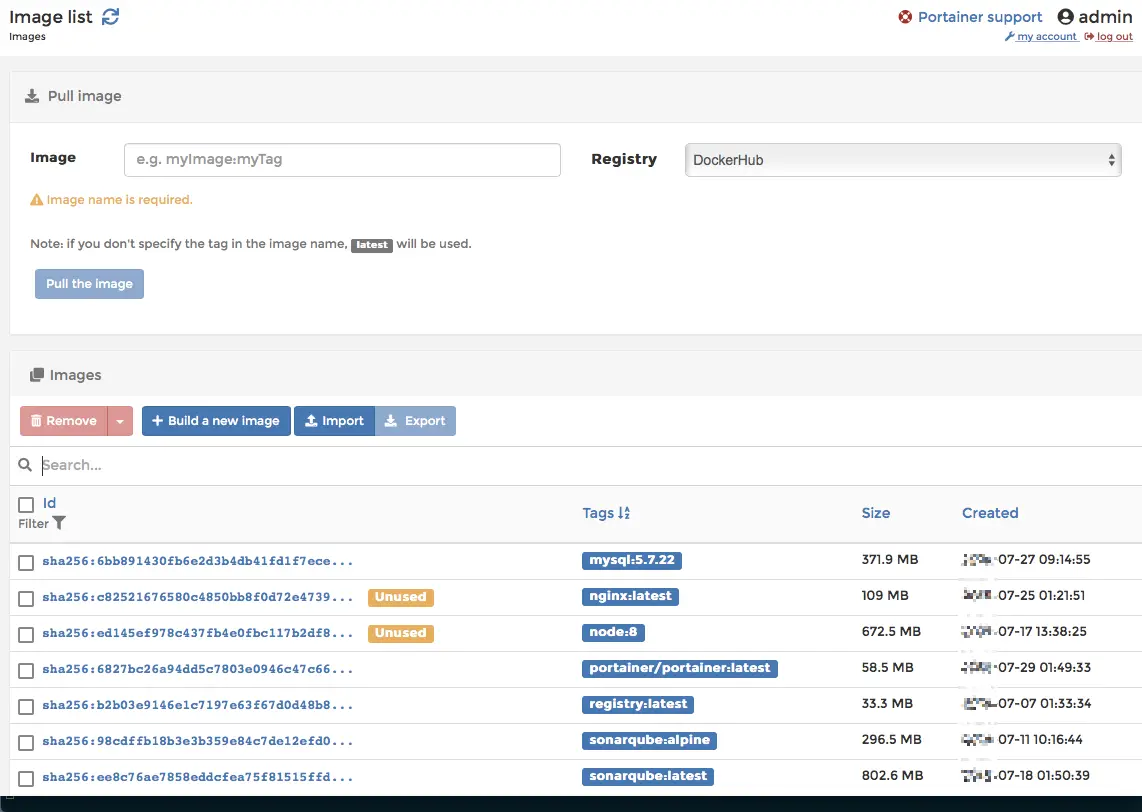Open image sha256:6827bc26a94dd5c7803e0946c47c66
This screenshot has width=1142, height=812.
point(197,669)
